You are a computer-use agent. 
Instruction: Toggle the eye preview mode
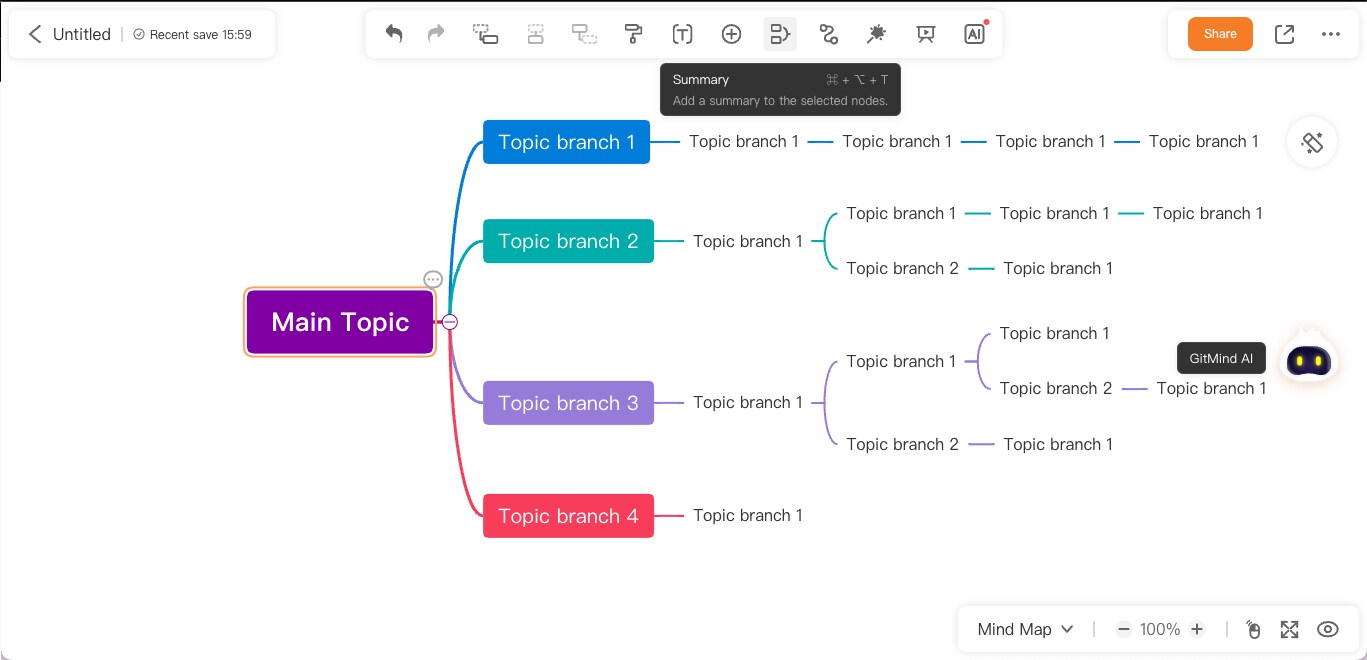pos(1328,629)
